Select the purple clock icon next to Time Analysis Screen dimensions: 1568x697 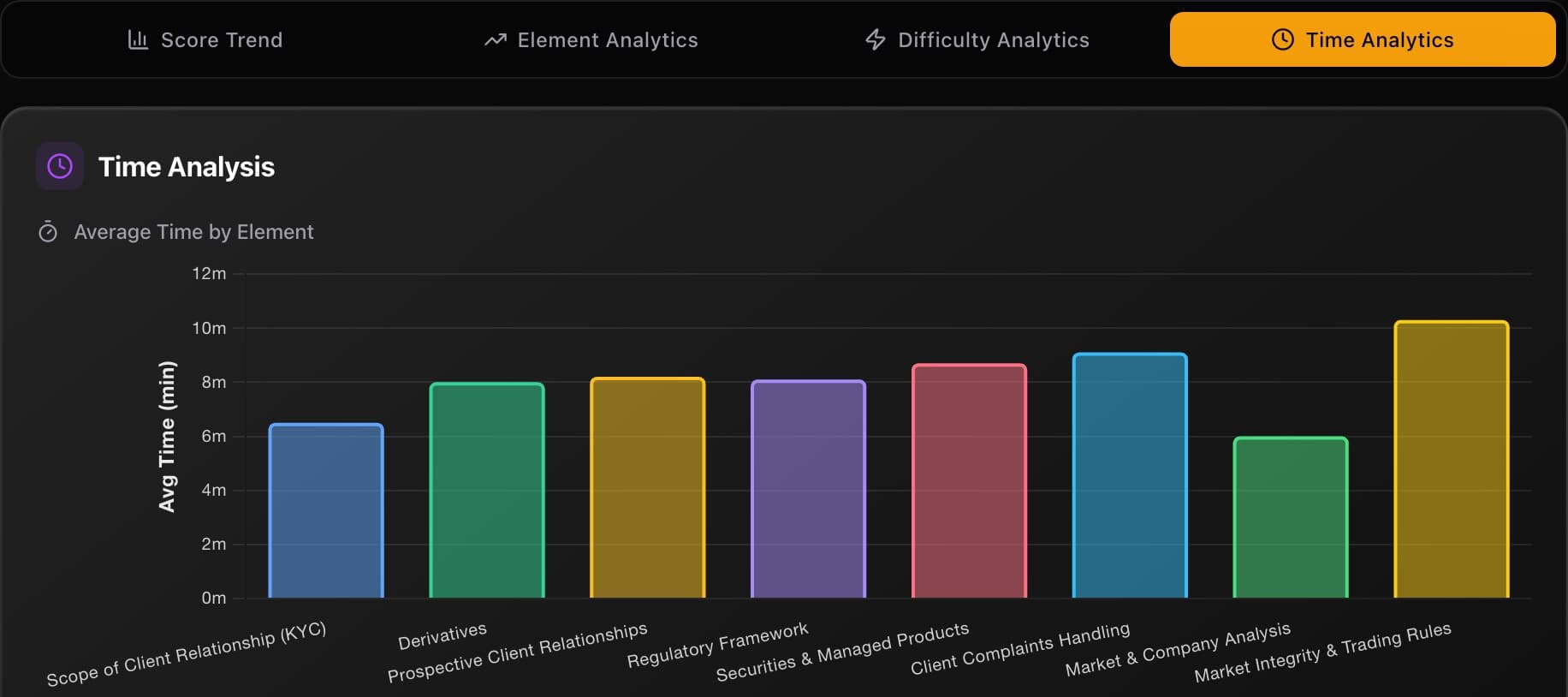point(59,165)
